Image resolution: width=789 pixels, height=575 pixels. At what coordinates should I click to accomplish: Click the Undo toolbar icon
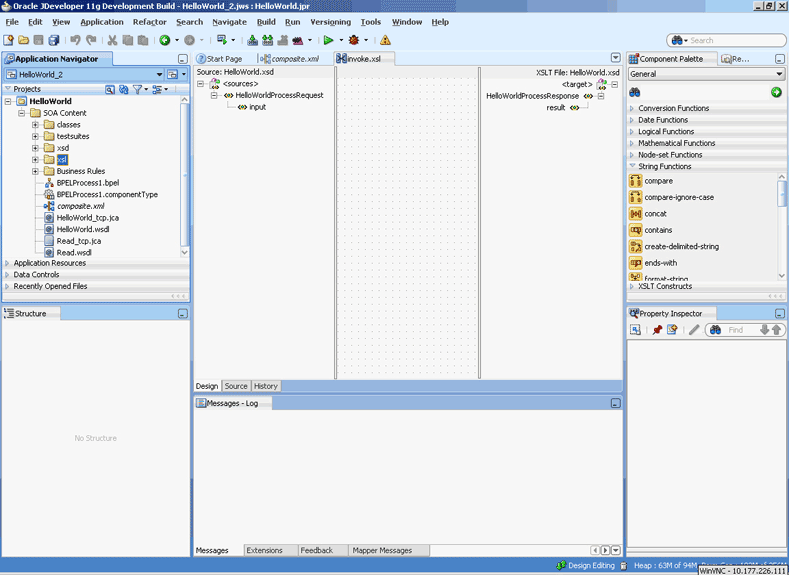[75, 40]
